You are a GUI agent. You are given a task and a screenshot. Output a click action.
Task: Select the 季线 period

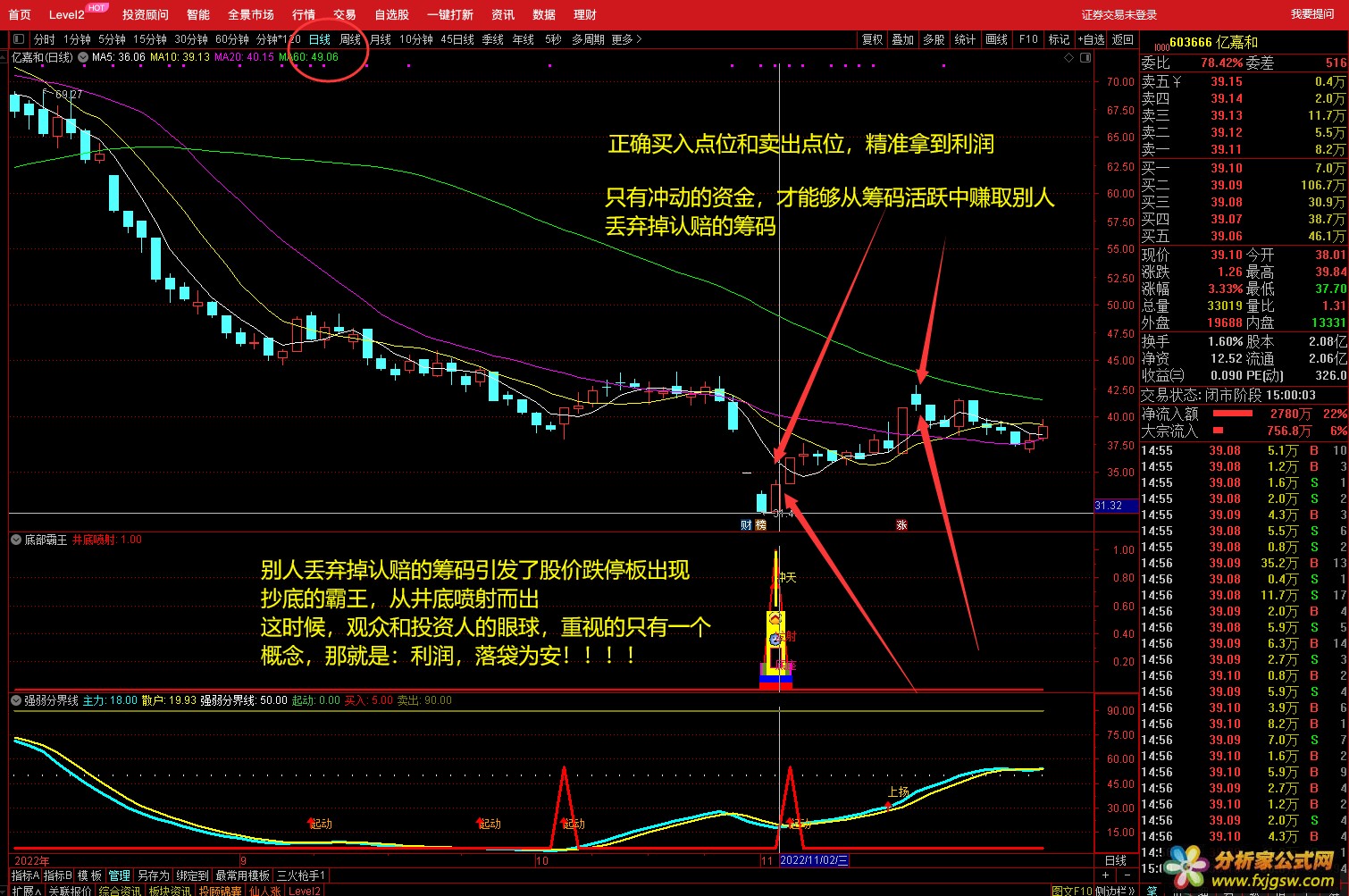[493, 39]
